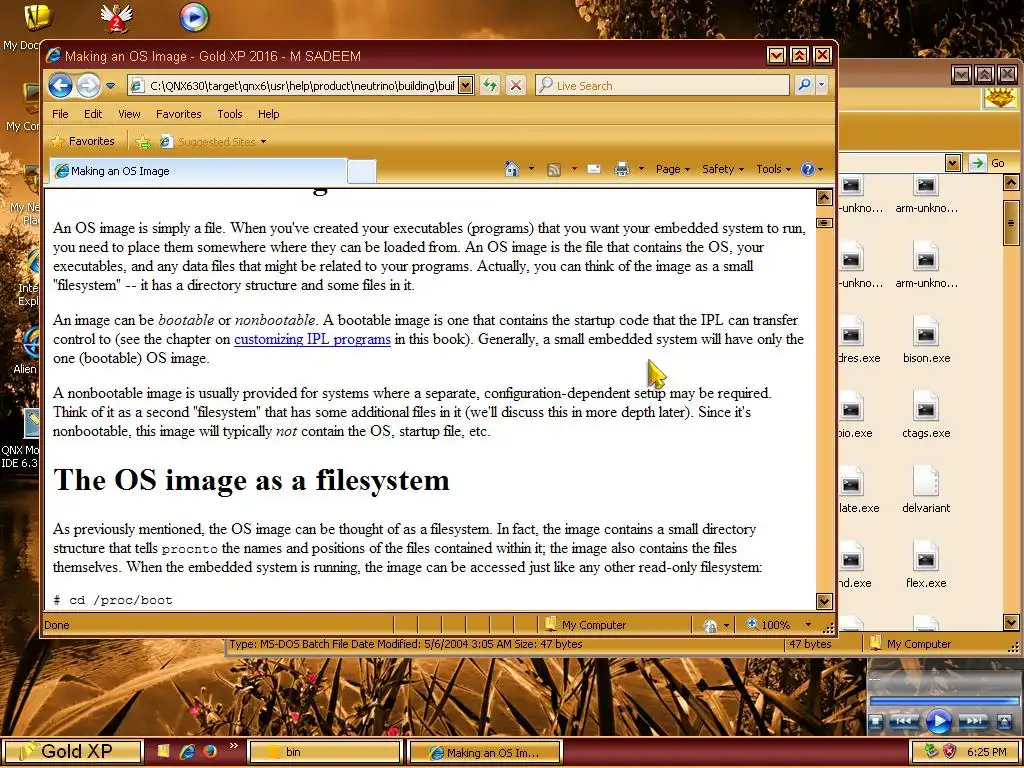This screenshot has width=1024, height=768.
Task: Open the View menu
Action: click(x=129, y=114)
